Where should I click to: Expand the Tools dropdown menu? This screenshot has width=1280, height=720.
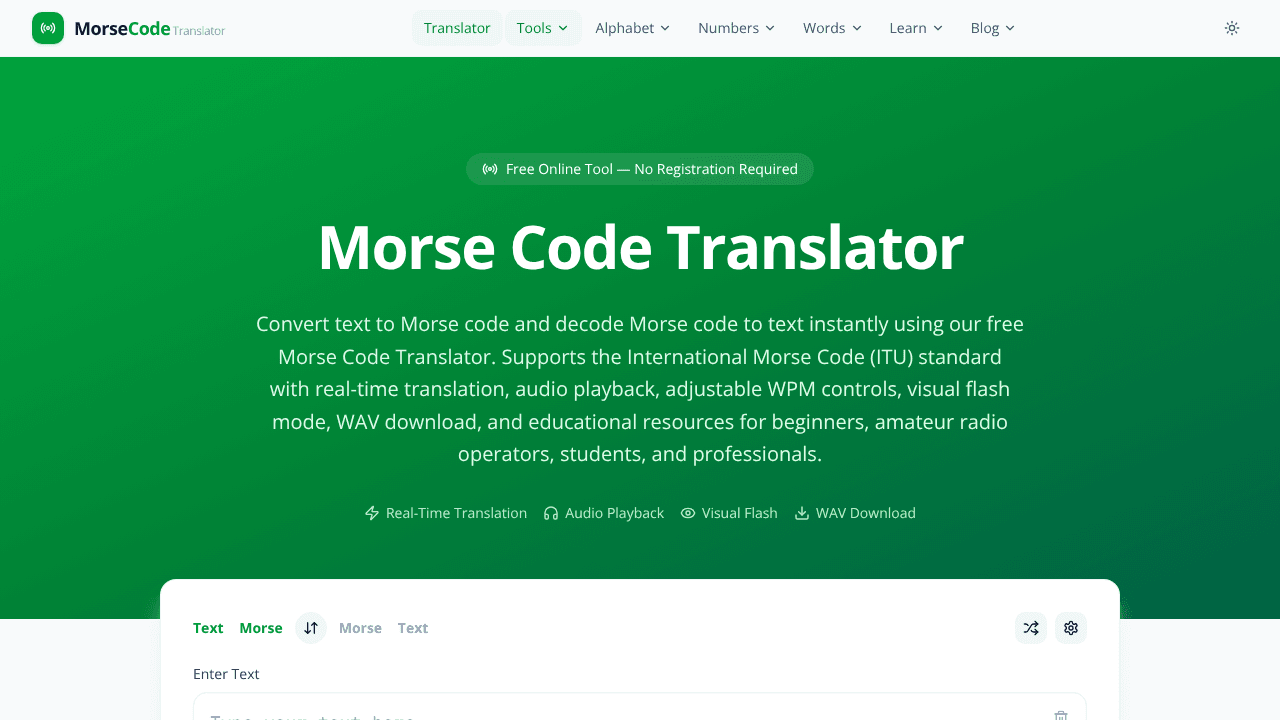click(x=543, y=28)
